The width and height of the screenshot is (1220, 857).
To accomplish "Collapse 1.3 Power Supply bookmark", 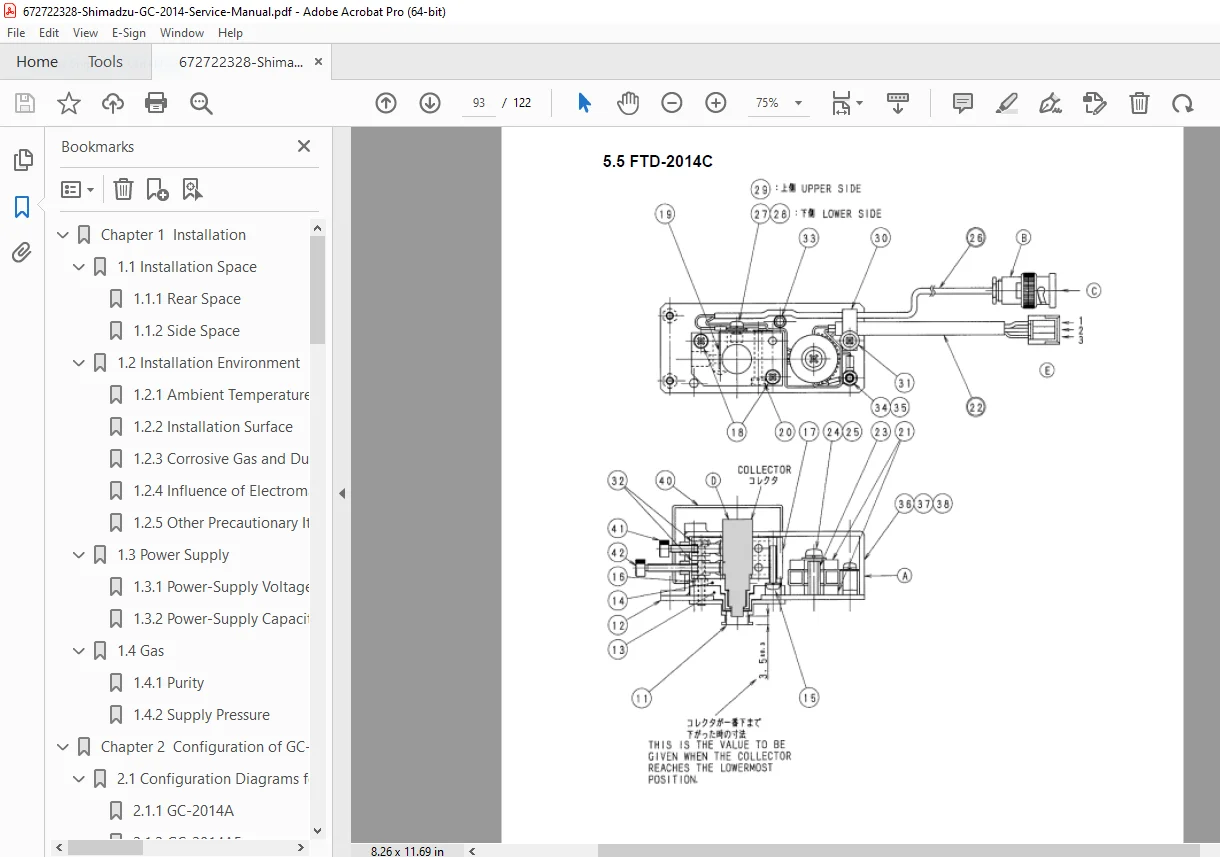I will [x=79, y=555].
